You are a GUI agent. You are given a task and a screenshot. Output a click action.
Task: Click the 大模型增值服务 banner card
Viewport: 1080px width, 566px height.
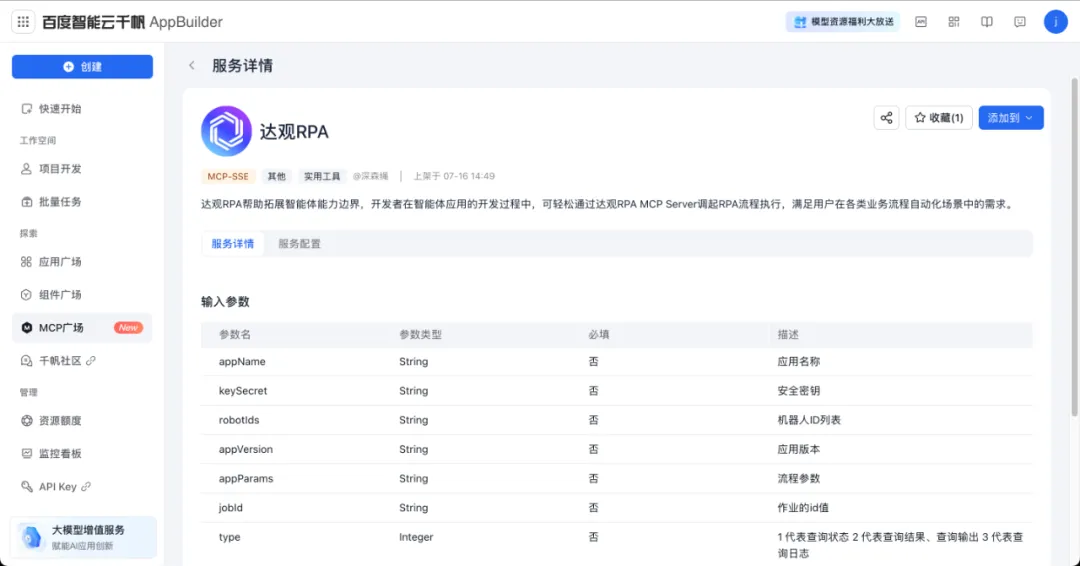(83, 537)
